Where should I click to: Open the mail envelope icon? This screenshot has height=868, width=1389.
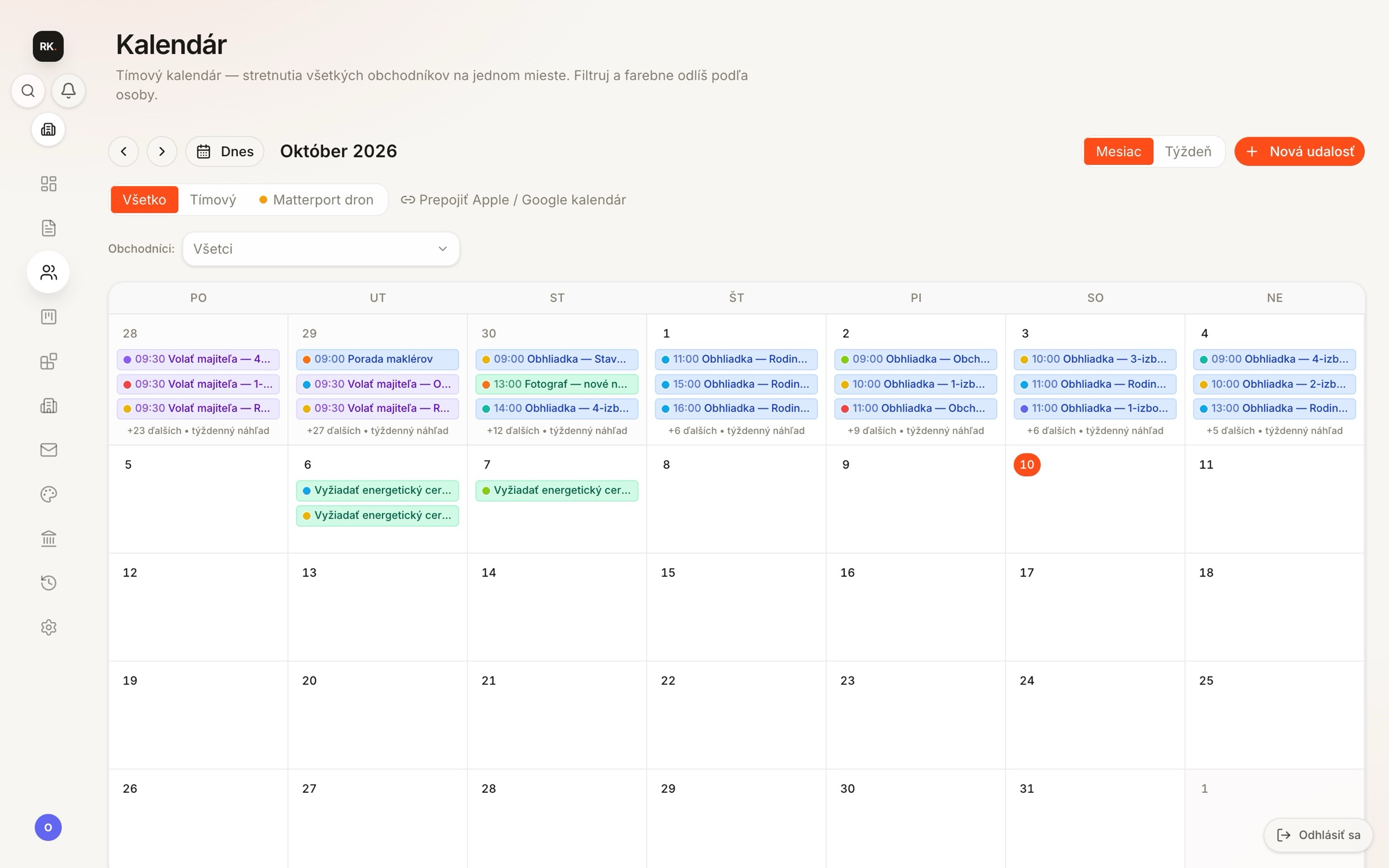[x=49, y=450]
